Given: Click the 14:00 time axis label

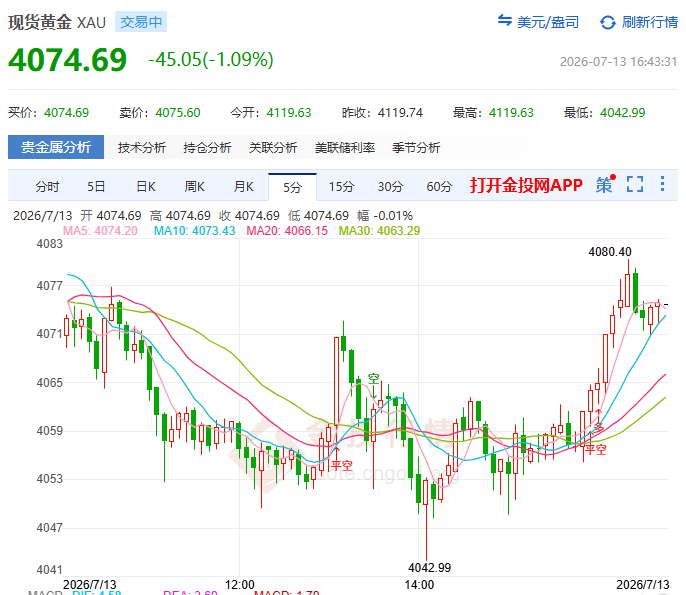Looking at the screenshot, I should 419,585.
